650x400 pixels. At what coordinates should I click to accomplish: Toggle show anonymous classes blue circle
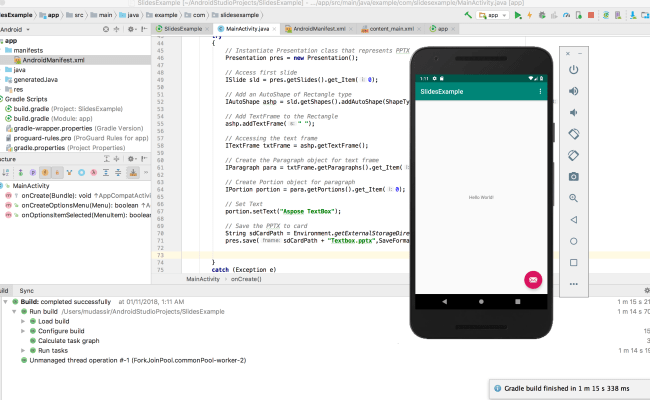point(82,172)
